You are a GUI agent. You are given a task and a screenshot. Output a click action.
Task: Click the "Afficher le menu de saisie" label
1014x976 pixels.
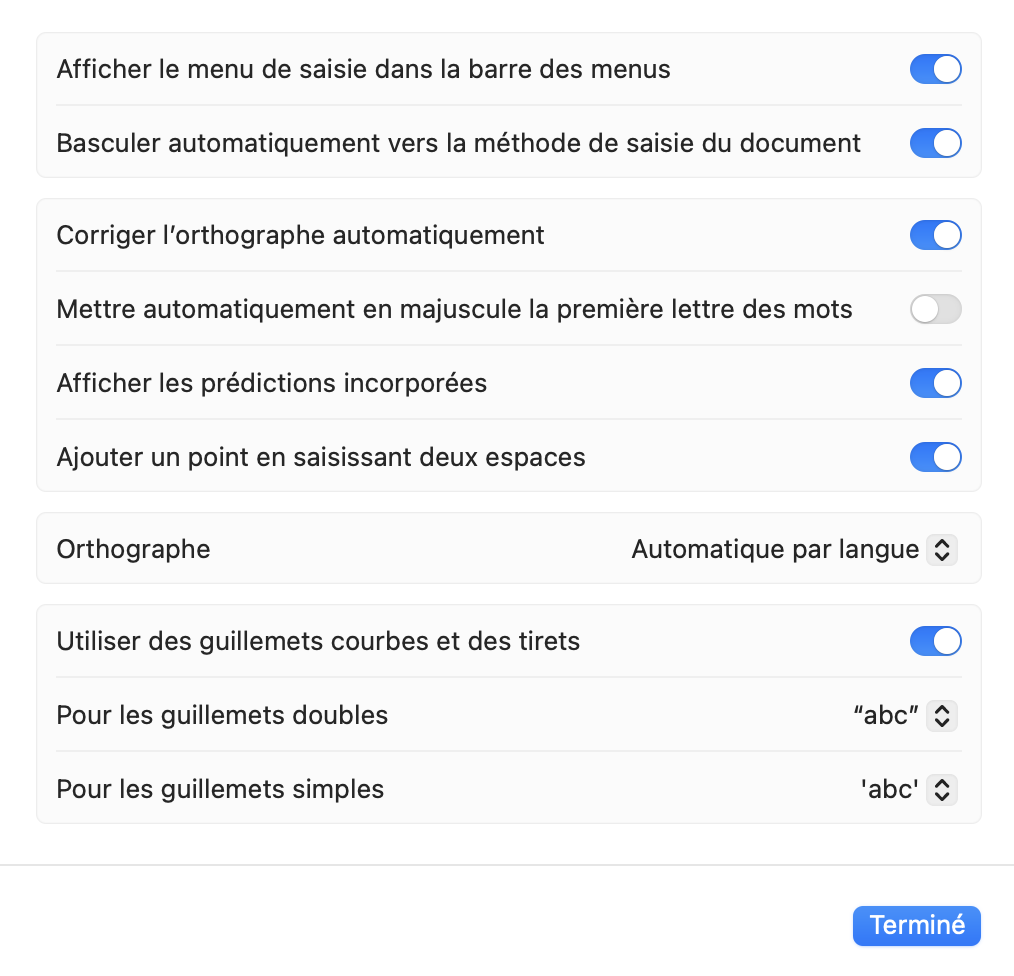click(x=363, y=69)
